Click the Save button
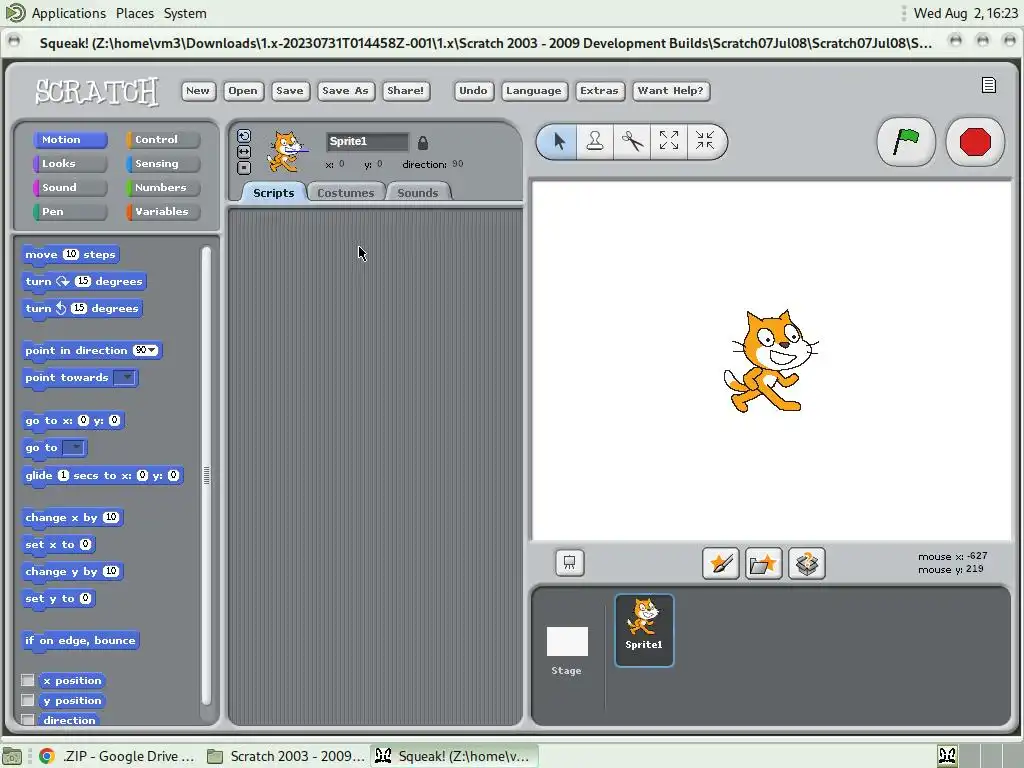 (x=290, y=91)
